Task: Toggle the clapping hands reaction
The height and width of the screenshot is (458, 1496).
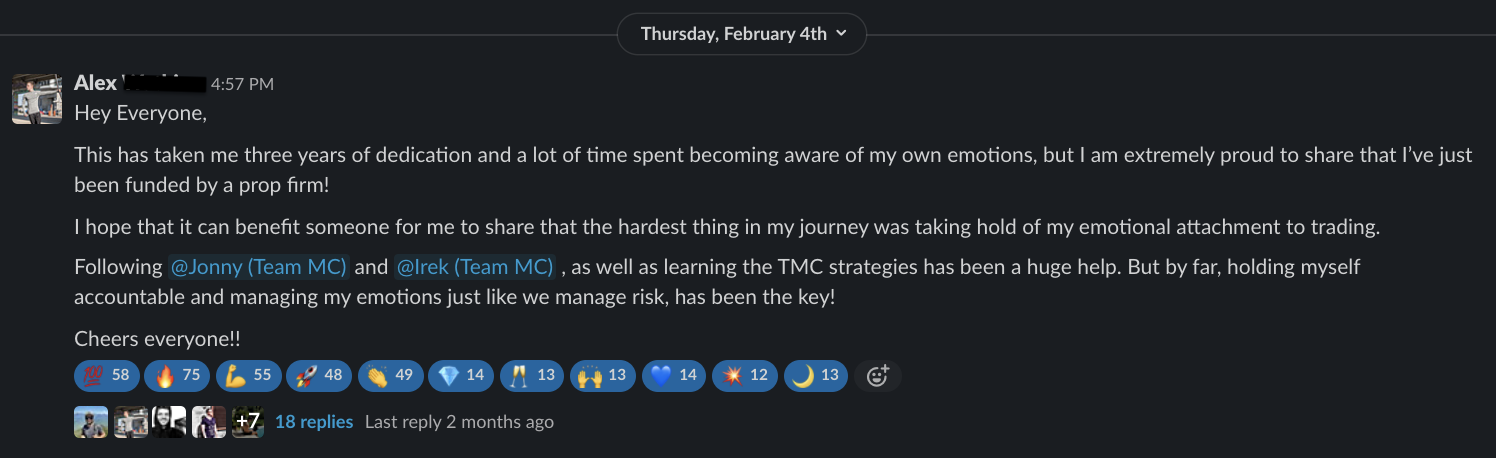Action: click(389, 376)
